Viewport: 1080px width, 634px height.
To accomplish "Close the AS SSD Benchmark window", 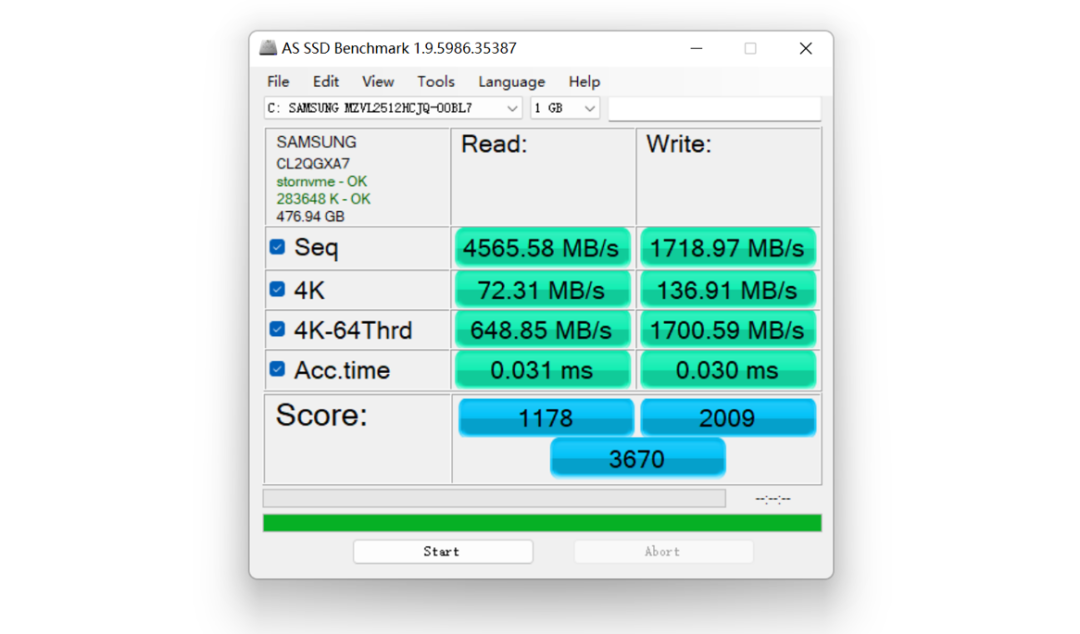I will coord(805,48).
